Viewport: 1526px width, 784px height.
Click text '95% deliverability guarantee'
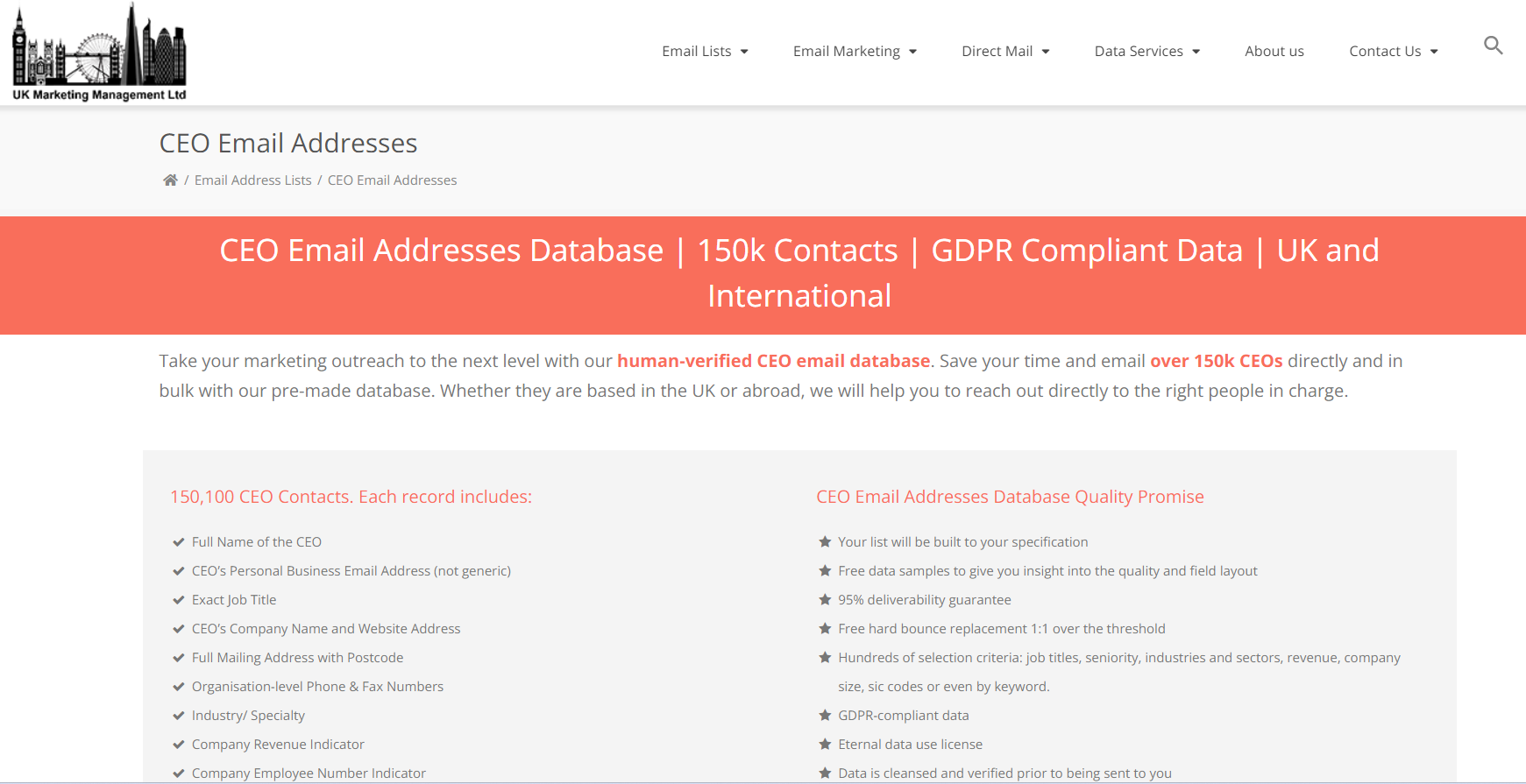[x=925, y=600]
